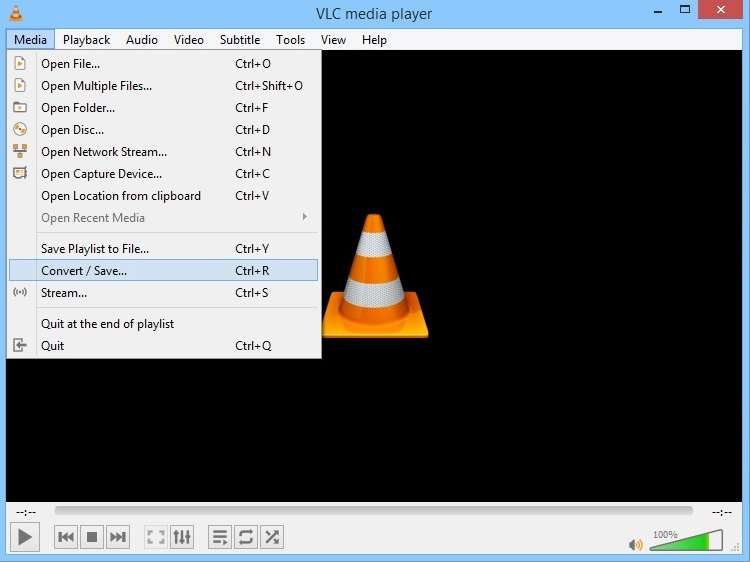The image size is (750, 562).
Task: Skip to next media track
Action: pos(118,537)
